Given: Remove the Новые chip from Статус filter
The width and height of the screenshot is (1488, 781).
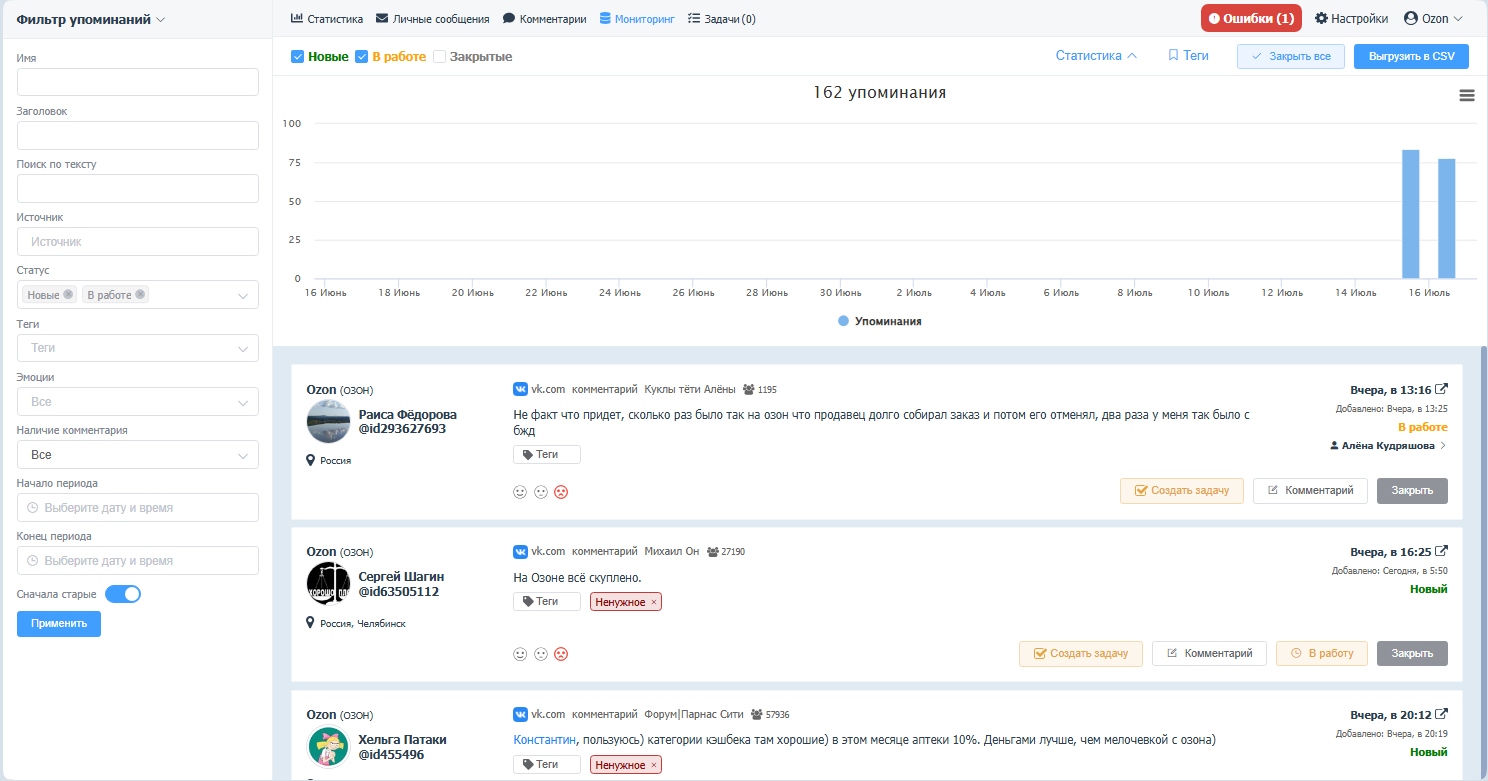Looking at the screenshot, I should point(68,294).
